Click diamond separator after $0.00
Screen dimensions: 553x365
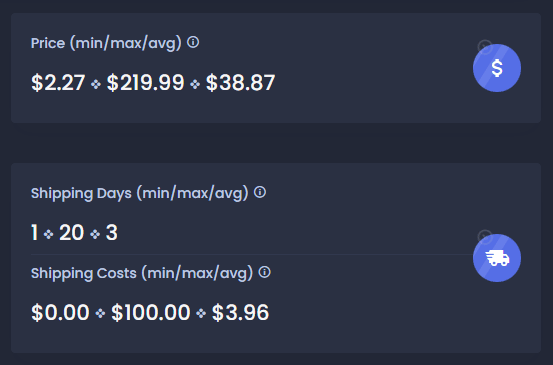point(100,313)
